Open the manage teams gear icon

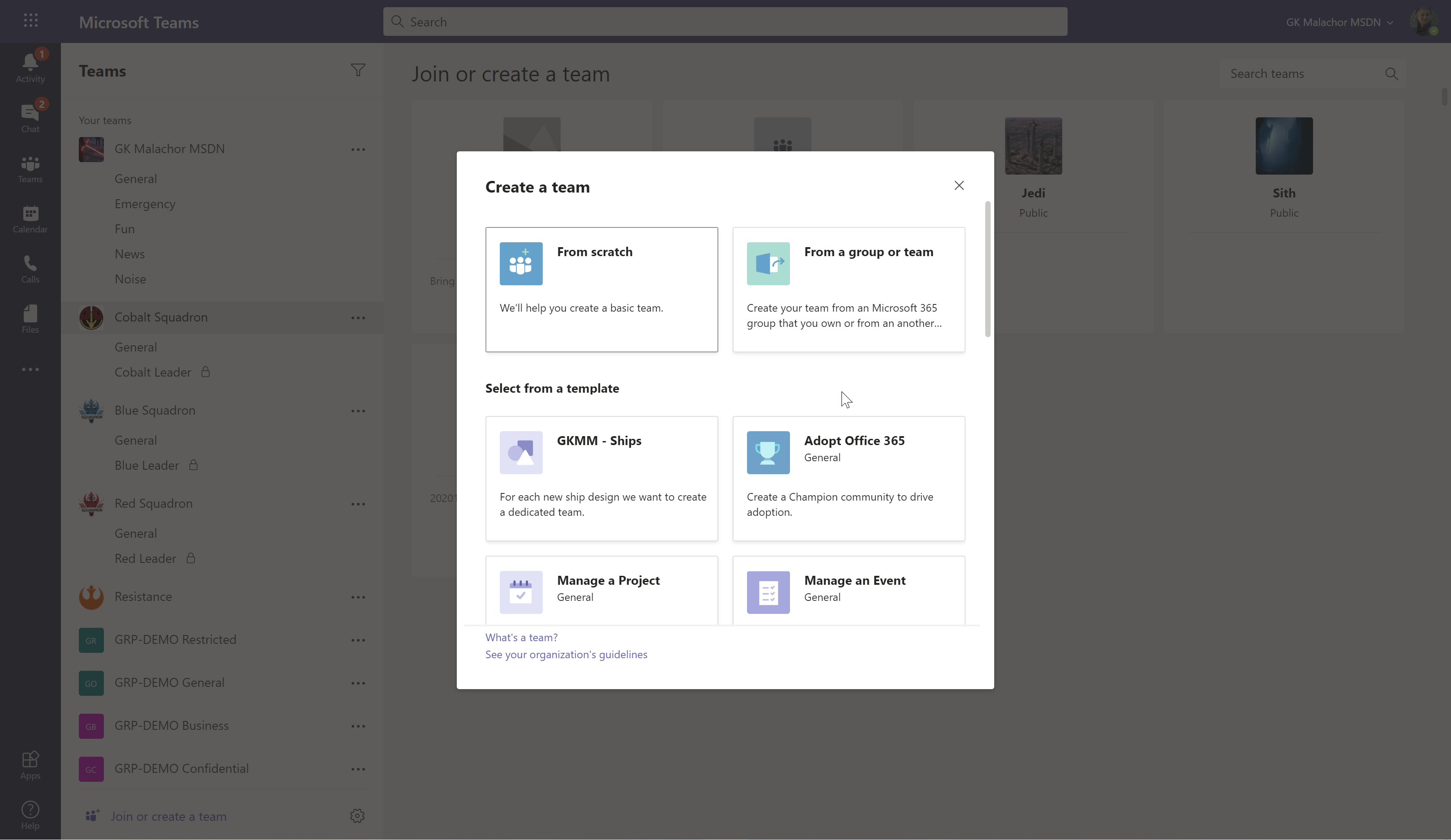357,816
